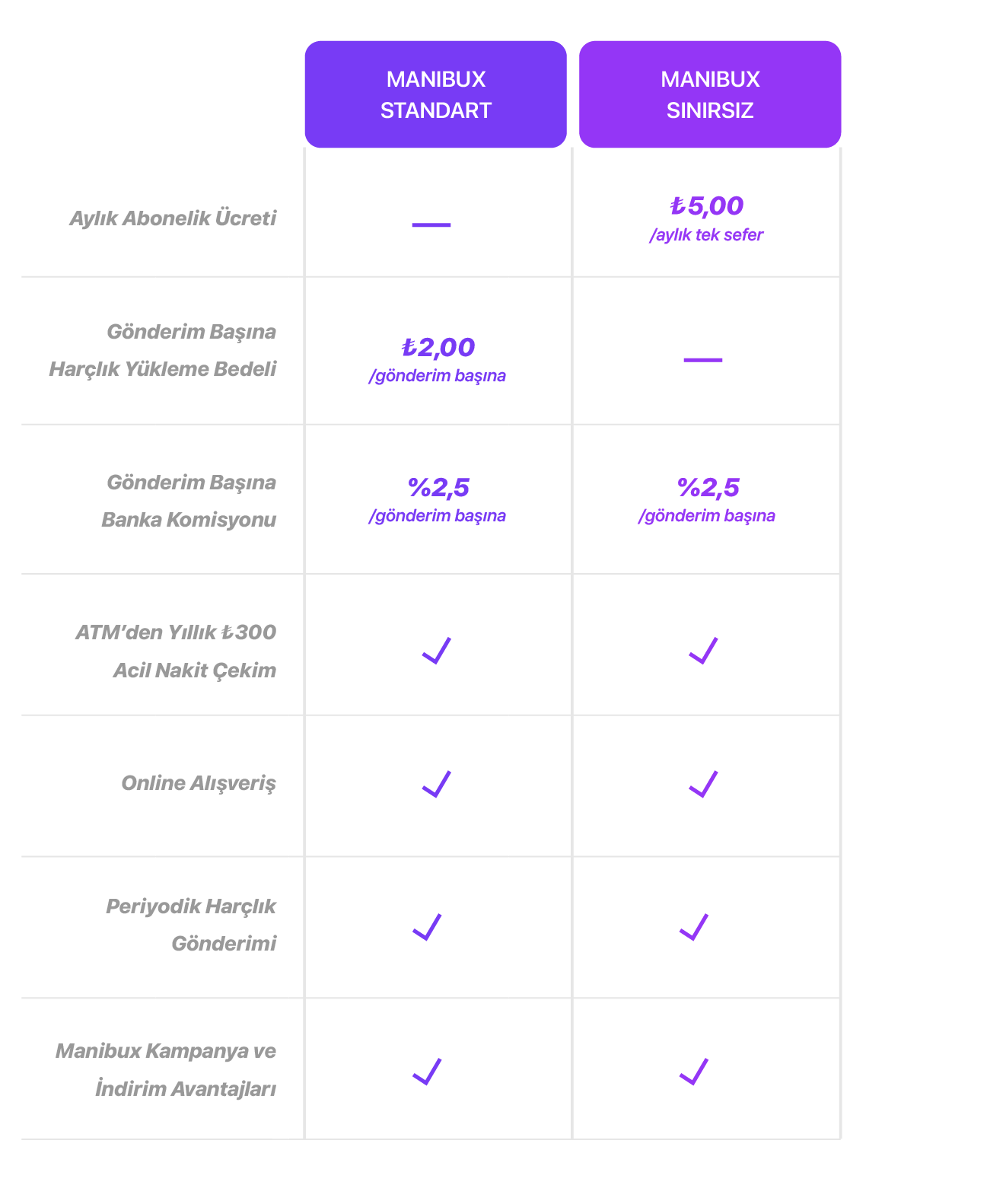Click the Sınırsız %2,5 bank commission value
1006x1204 pixels.
(x=708, y=487)
